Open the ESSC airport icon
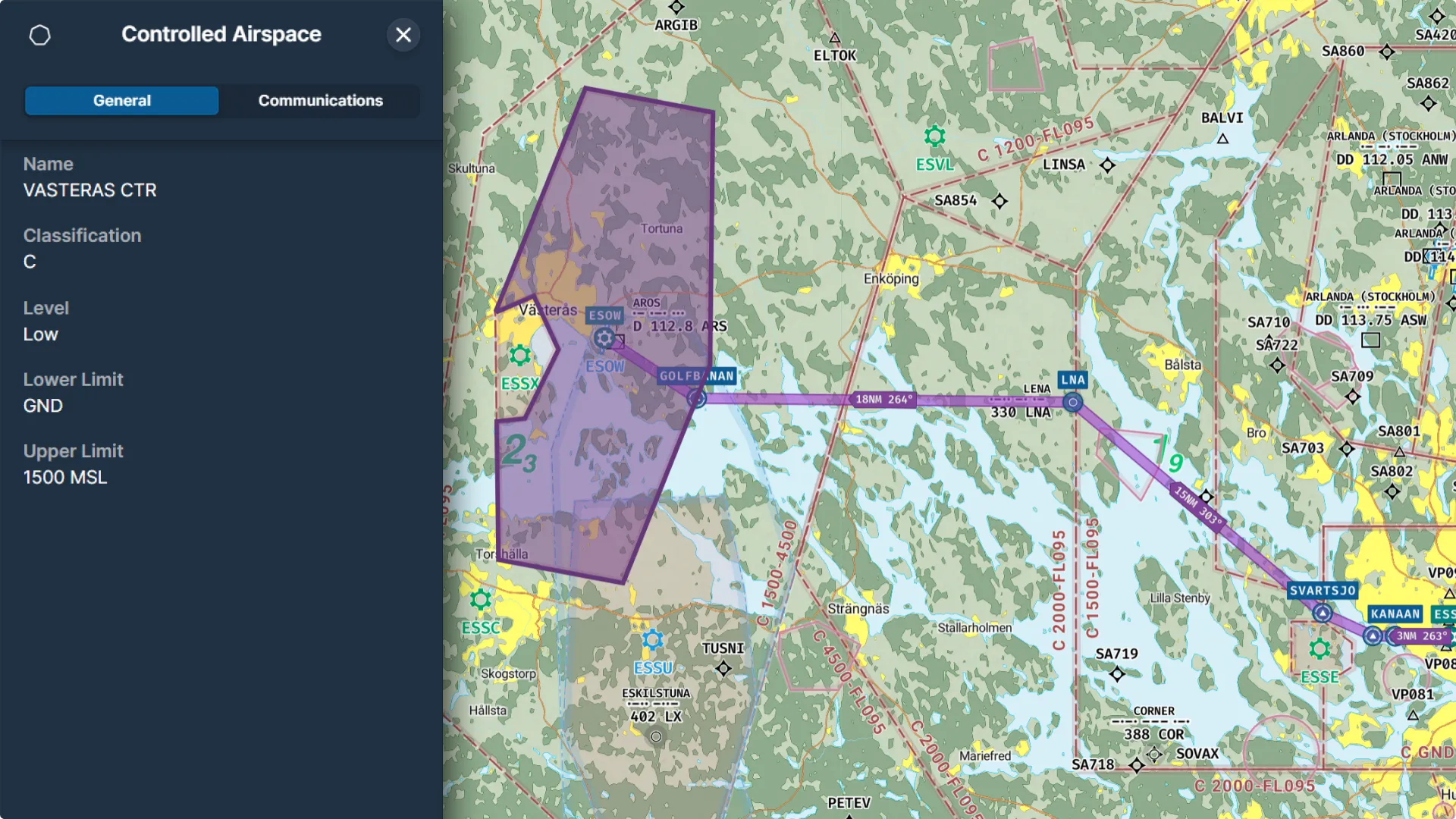This screenshot has height=819, width=1456. click(x=481, y=599)
